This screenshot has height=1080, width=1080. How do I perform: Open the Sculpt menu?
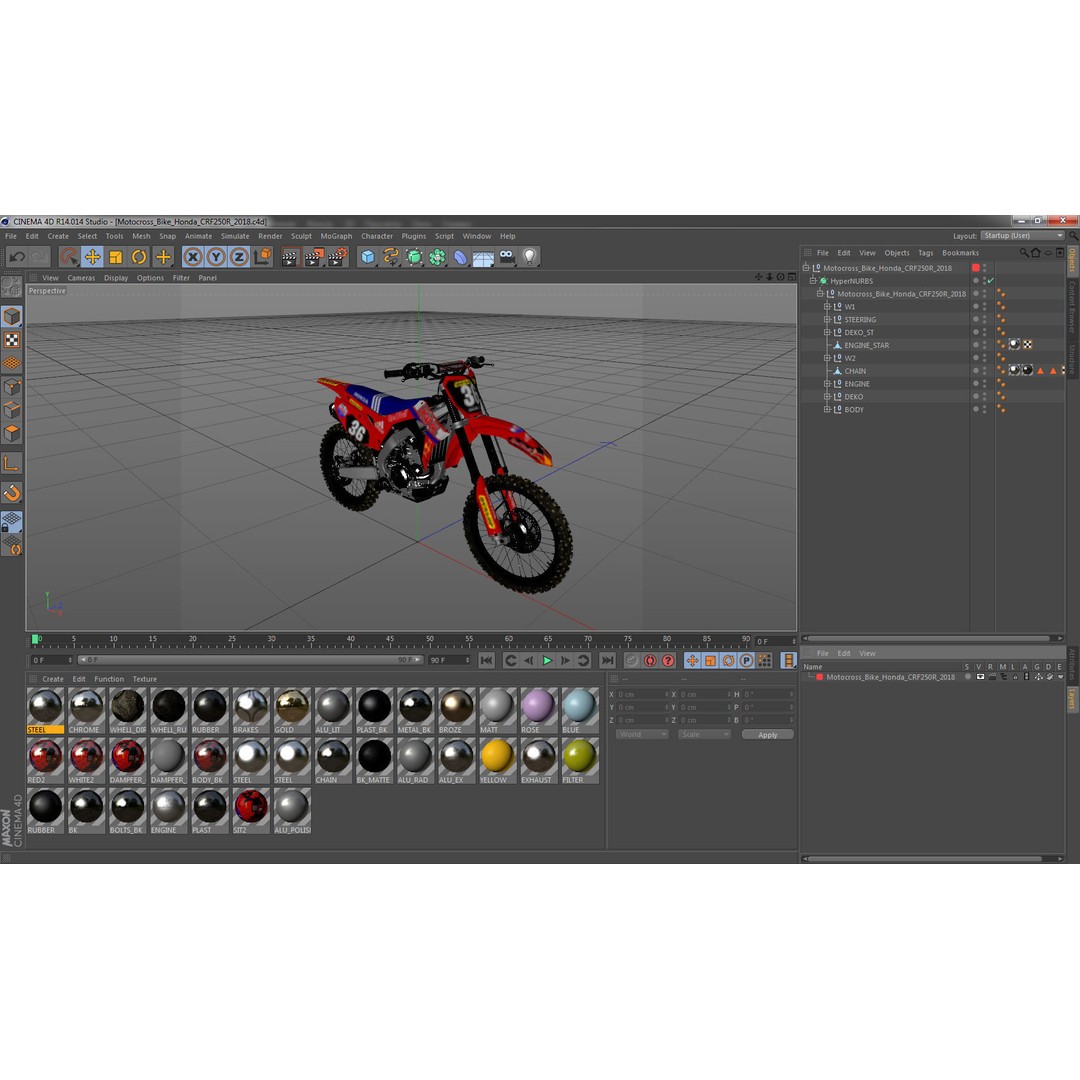coord(301,236)
